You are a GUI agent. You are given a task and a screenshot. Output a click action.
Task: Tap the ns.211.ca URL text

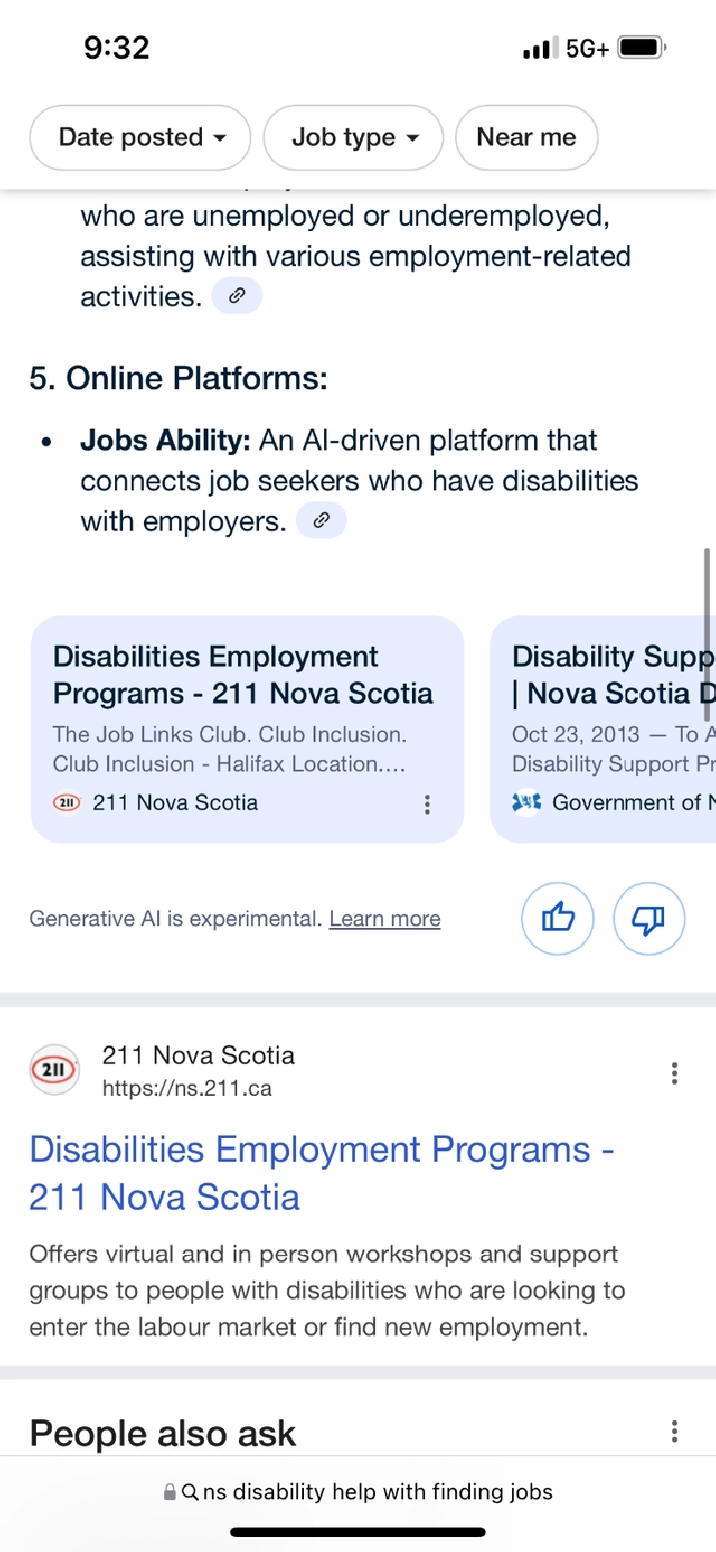pos(187,1087)
